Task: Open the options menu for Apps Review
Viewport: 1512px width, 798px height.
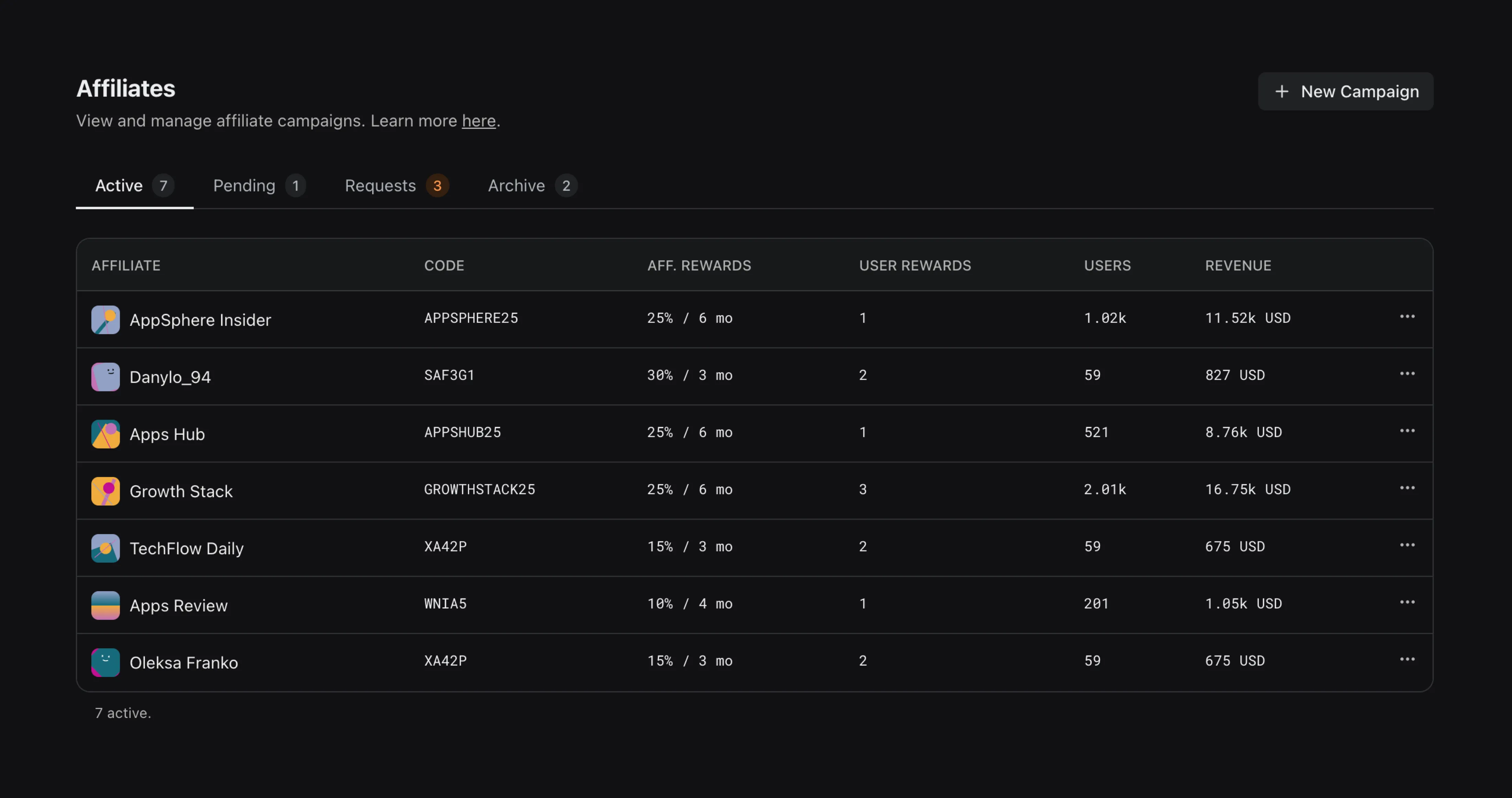Action: [x=1408, y=602]
